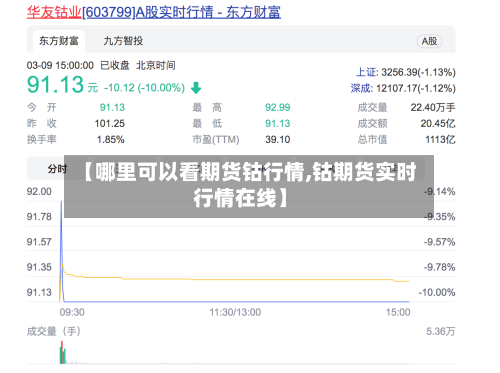Click the 92.00 price axis label

pos(39,192)
